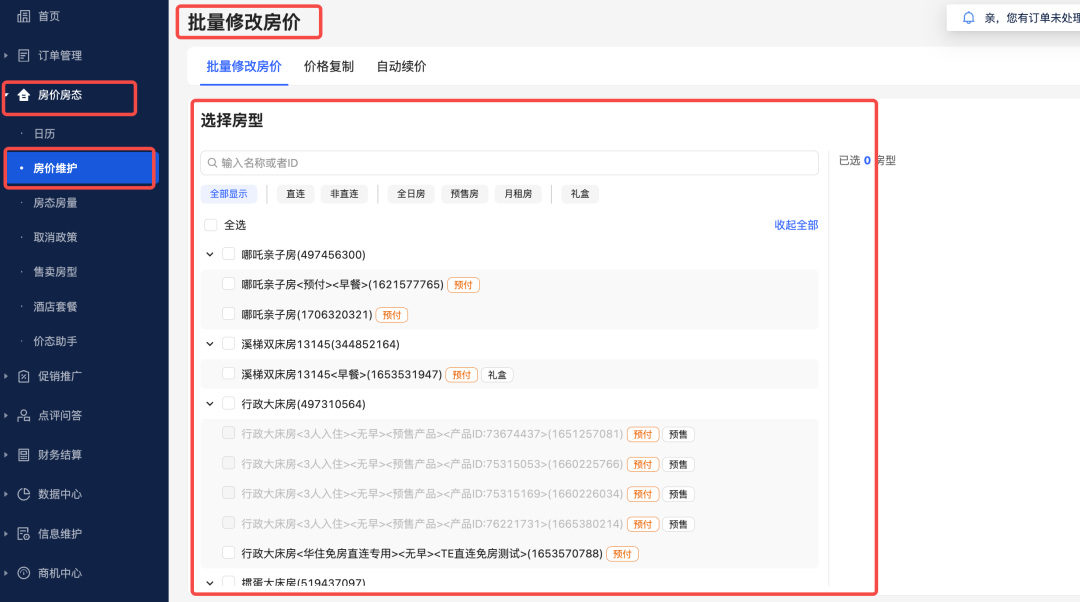Click the 收起全部 collapse all link
The width and height of the screenshot is (1080, 602).
point(796,225)
